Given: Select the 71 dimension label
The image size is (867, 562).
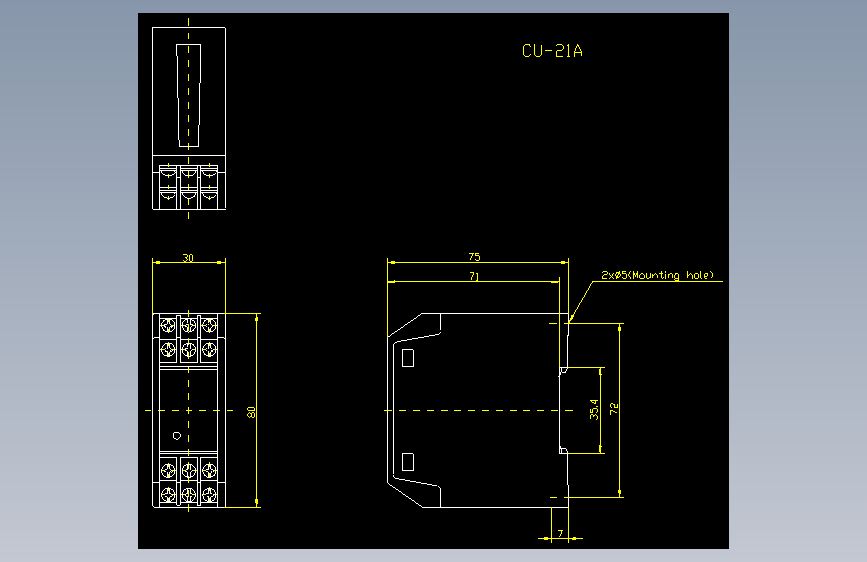Looking at the screenshot, I should 474,276.
